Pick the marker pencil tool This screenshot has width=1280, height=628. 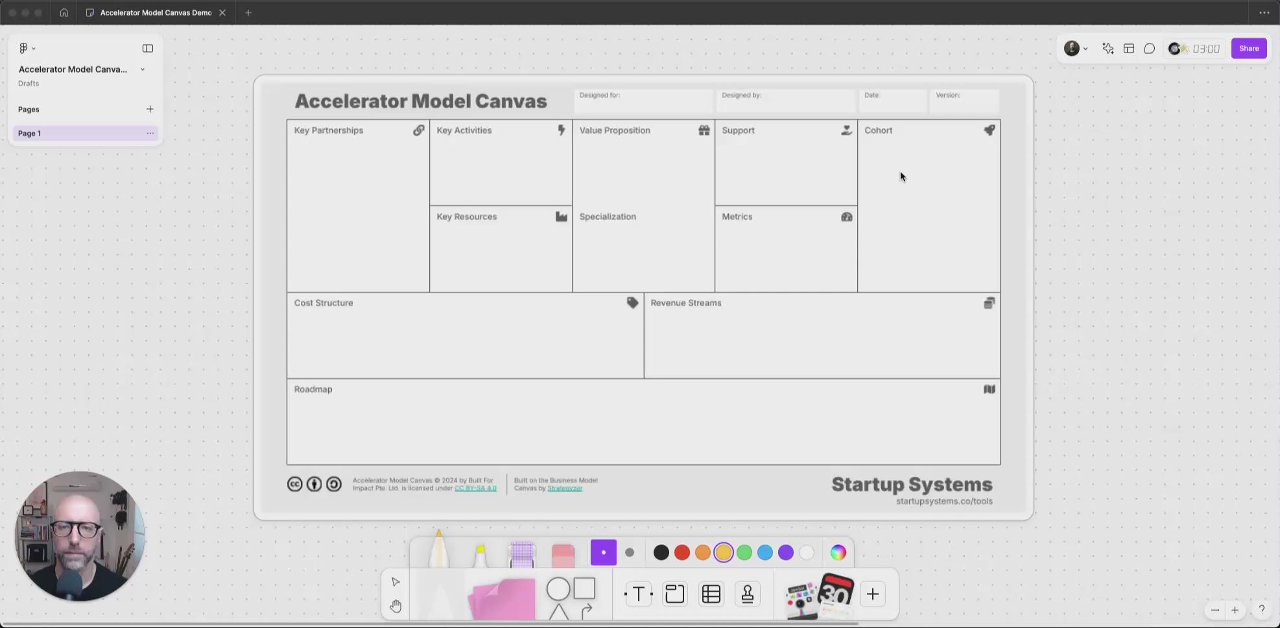438,550
